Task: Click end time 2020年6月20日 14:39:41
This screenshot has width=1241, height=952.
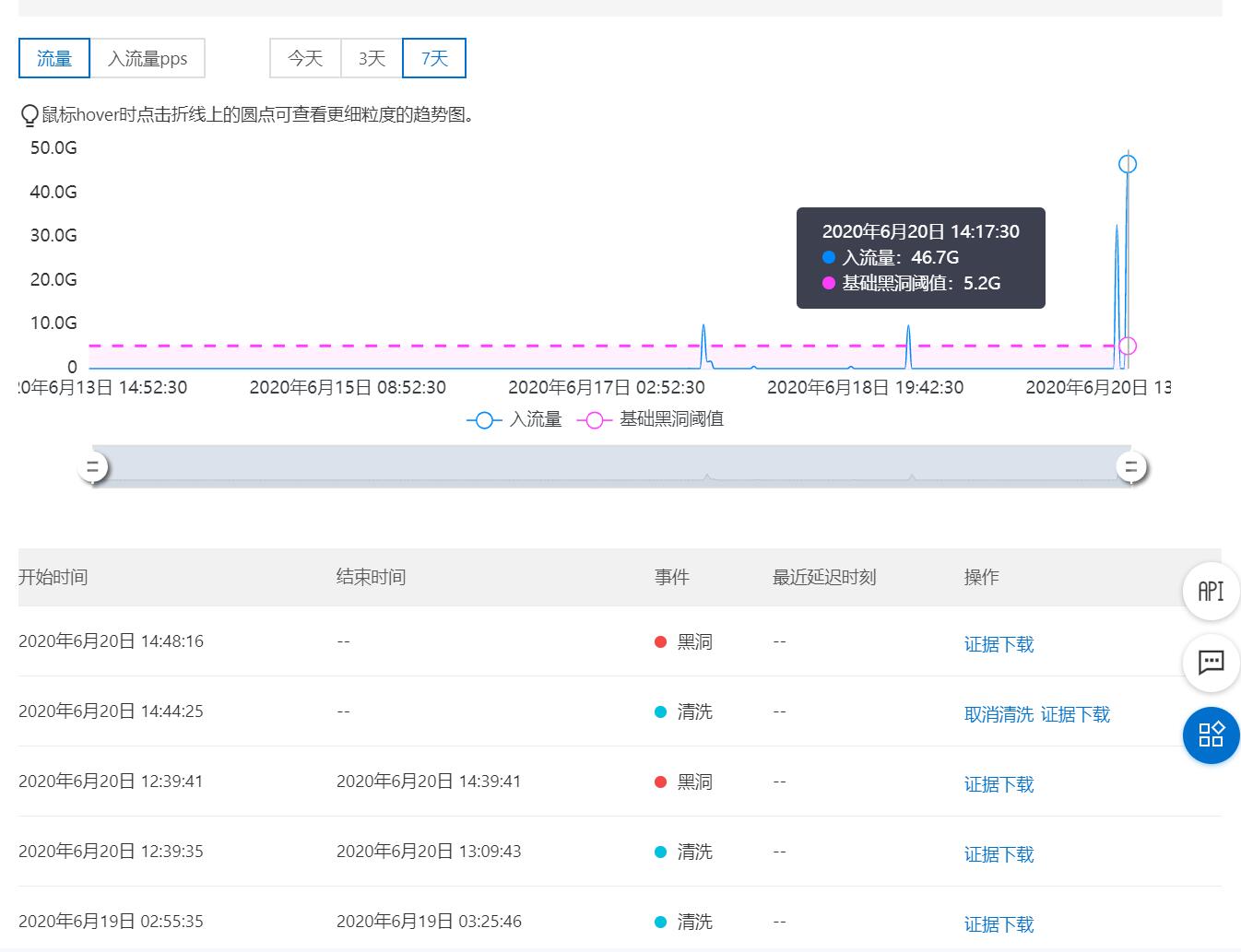Action: [x=429, y=782]
